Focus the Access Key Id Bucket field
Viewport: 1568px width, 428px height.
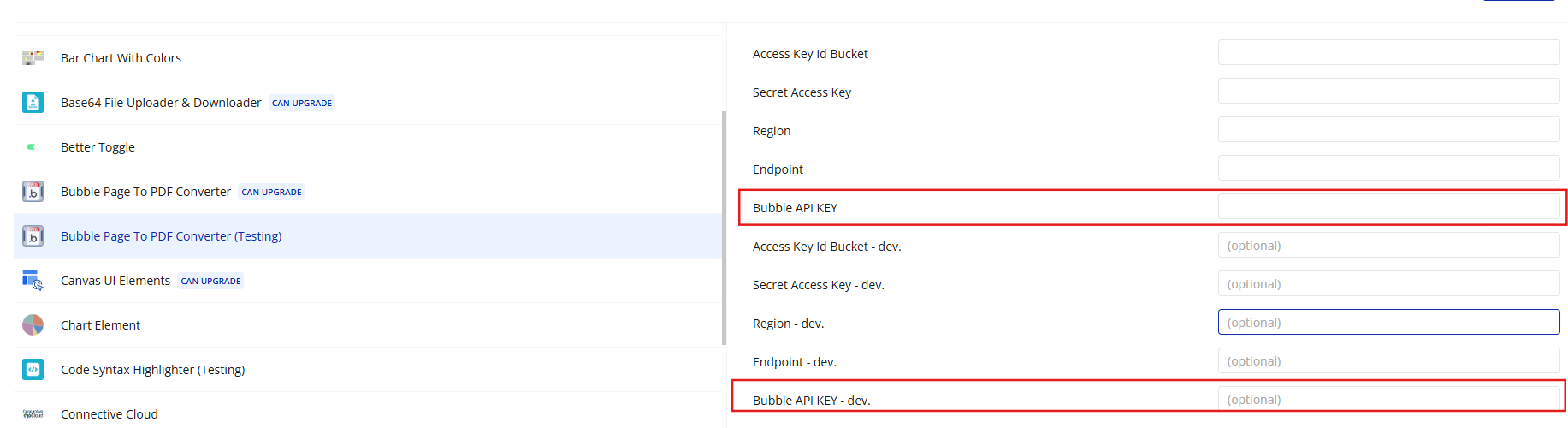[1388, 53]
